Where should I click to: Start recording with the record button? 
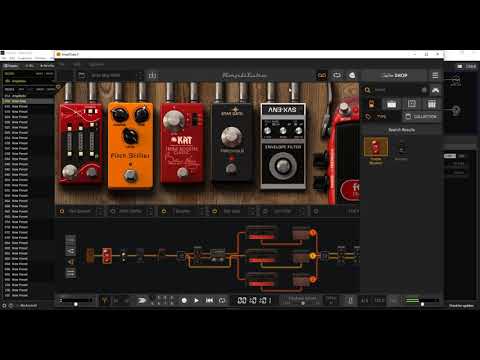click(x=184, y=301)
